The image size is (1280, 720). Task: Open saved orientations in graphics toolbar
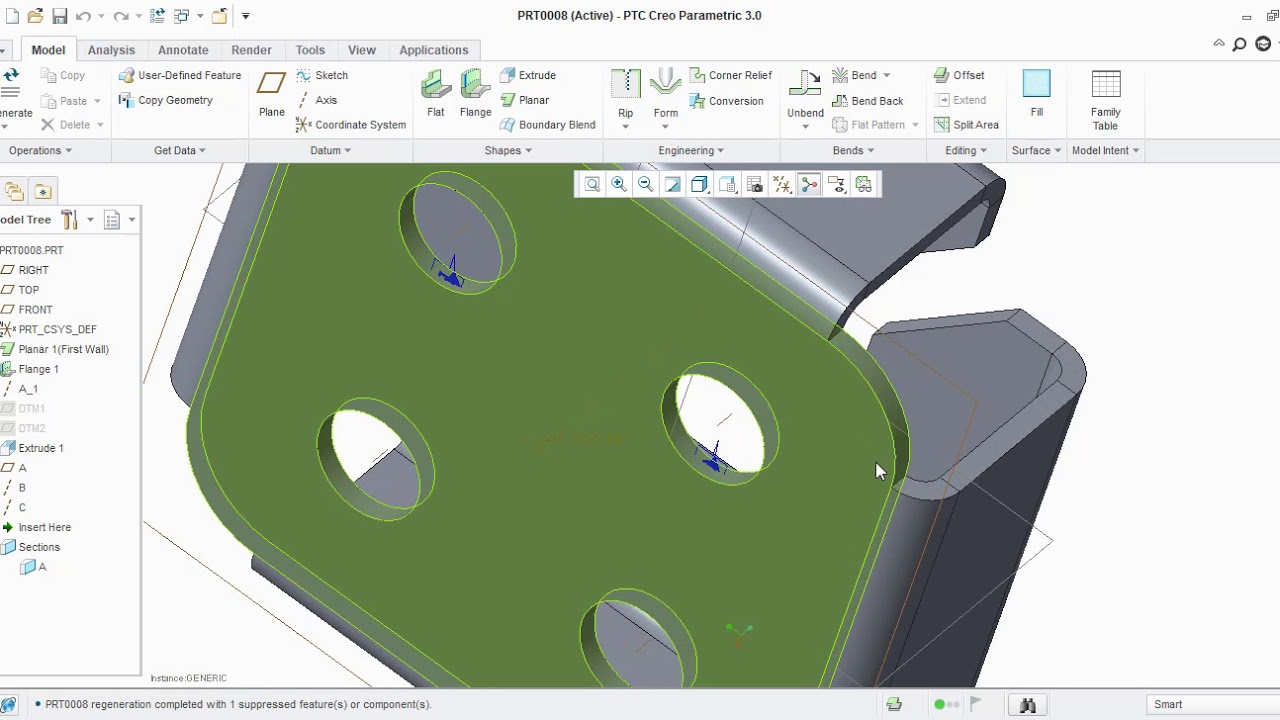pyautogui.click(x=727, y=184)
